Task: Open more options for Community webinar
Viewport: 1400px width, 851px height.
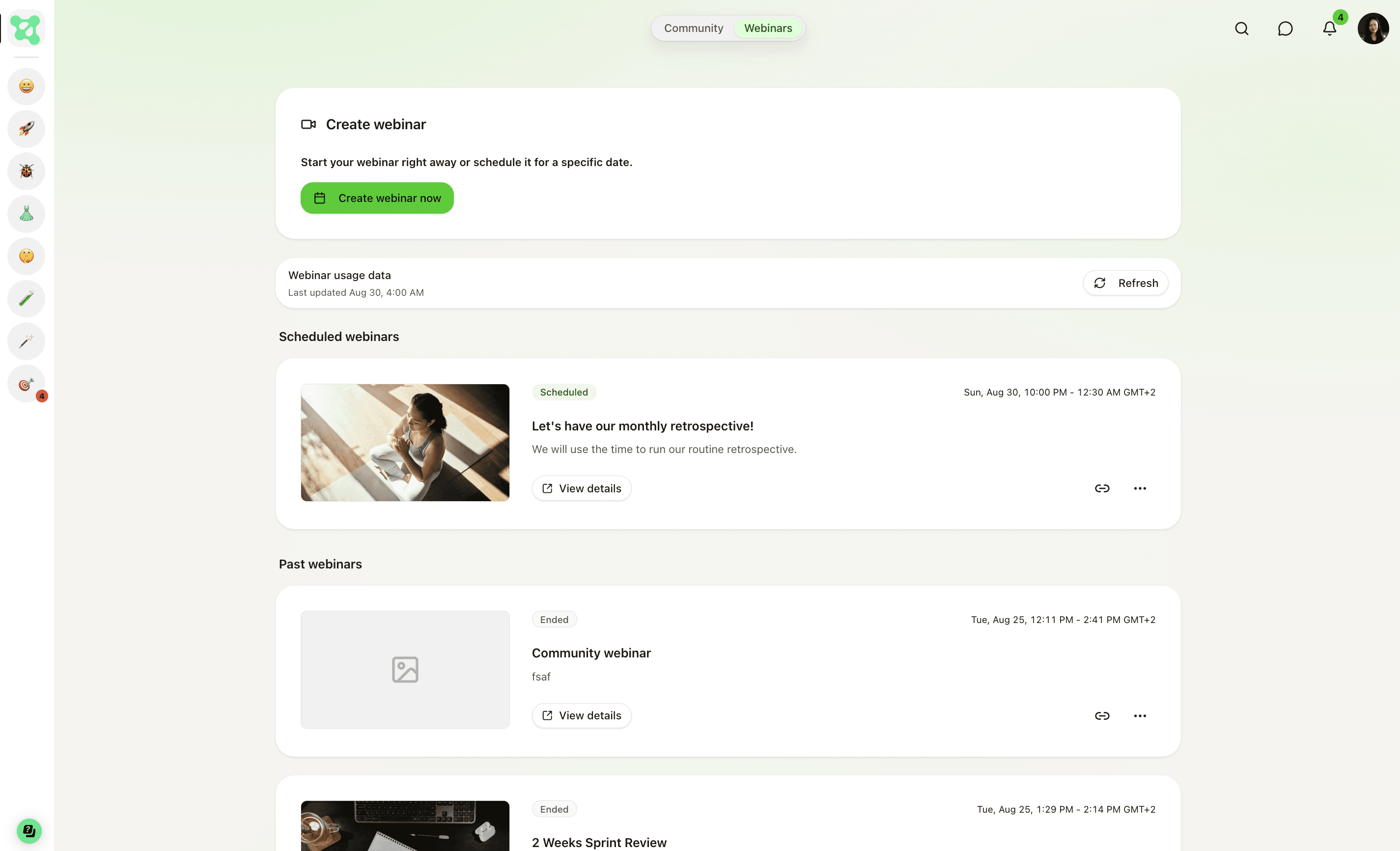Action: click(1140, 716)
